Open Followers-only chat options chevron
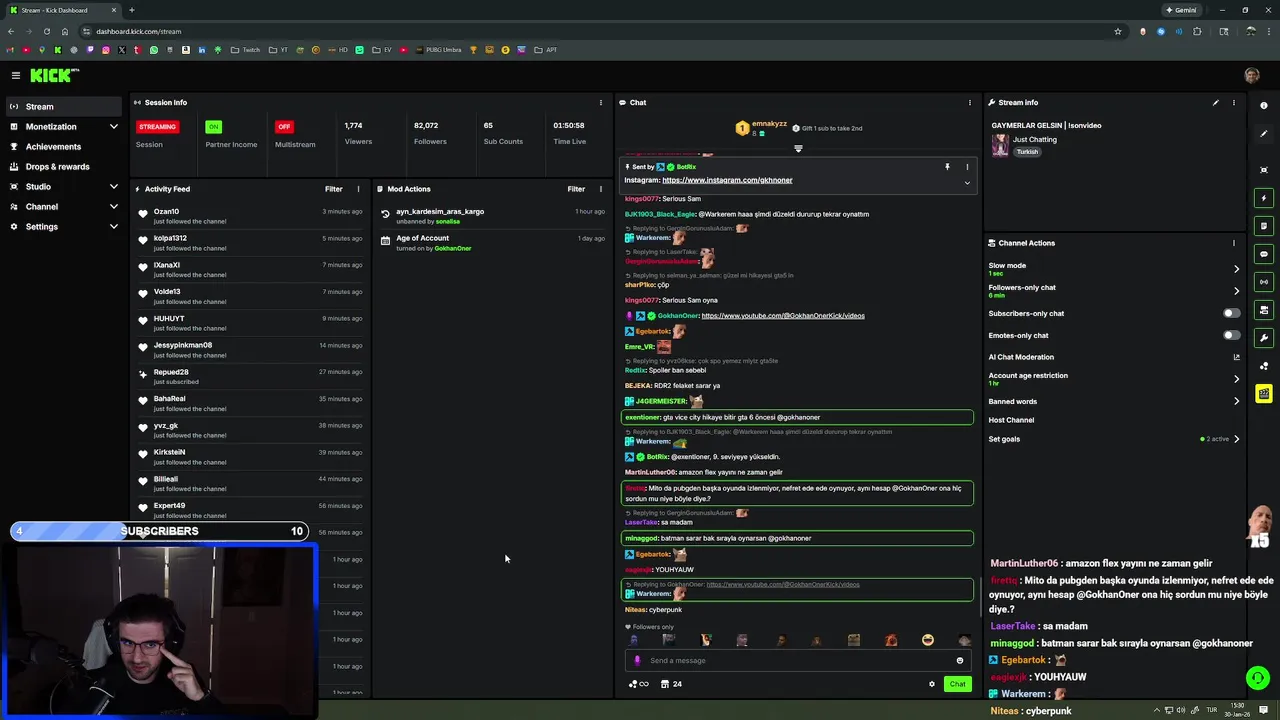The image size is (1280, 720). (1237, 291)
